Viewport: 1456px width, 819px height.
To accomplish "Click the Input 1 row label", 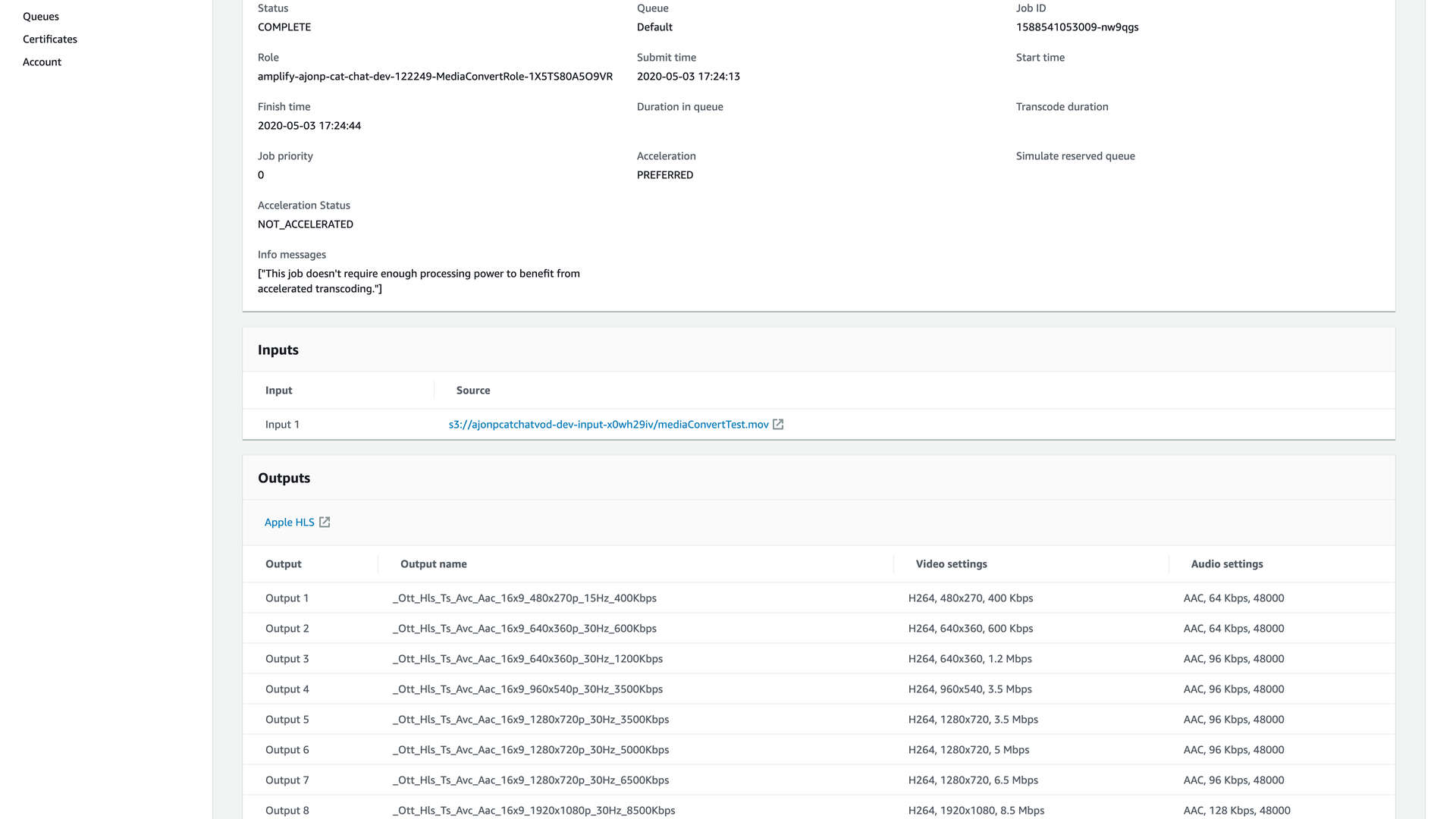I will [x=282, y=425].
